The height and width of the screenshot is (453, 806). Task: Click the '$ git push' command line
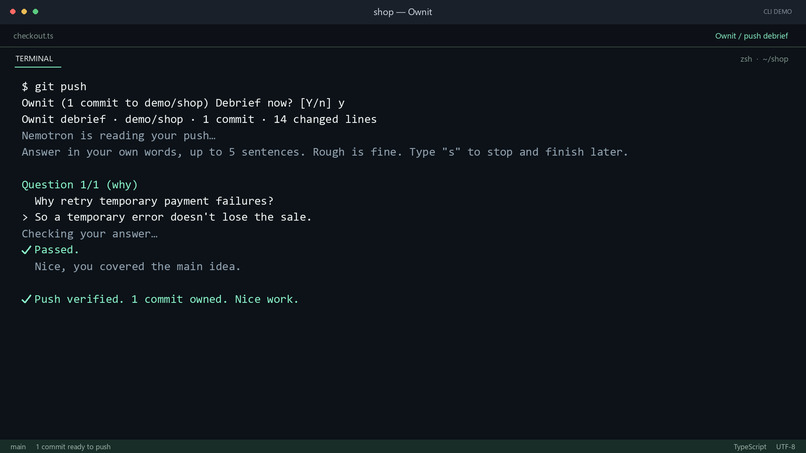coord(54,86)
